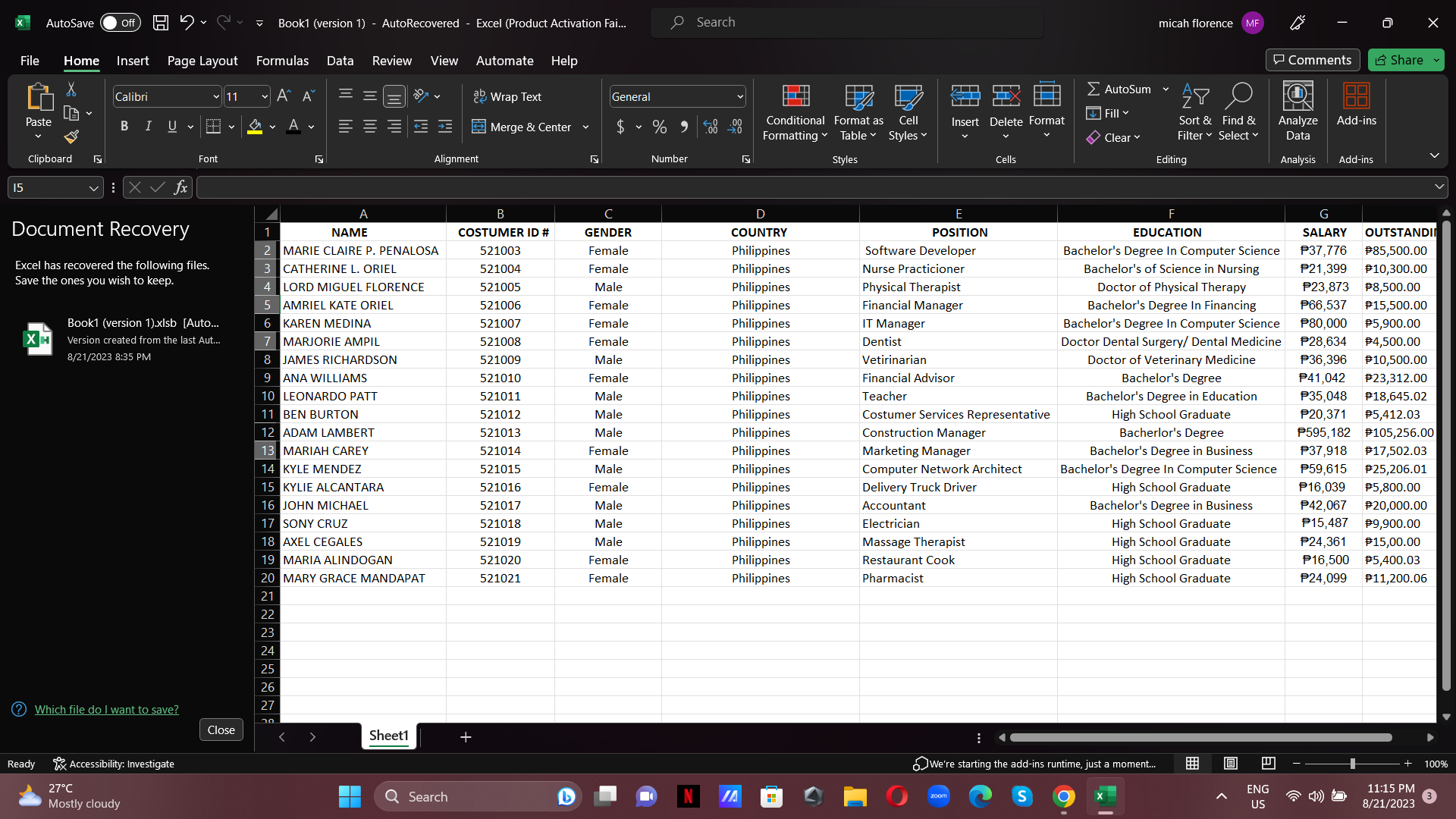Click the Copy icon in Clipboard group
Viewport: 1456px width, 819px height.
71,114
